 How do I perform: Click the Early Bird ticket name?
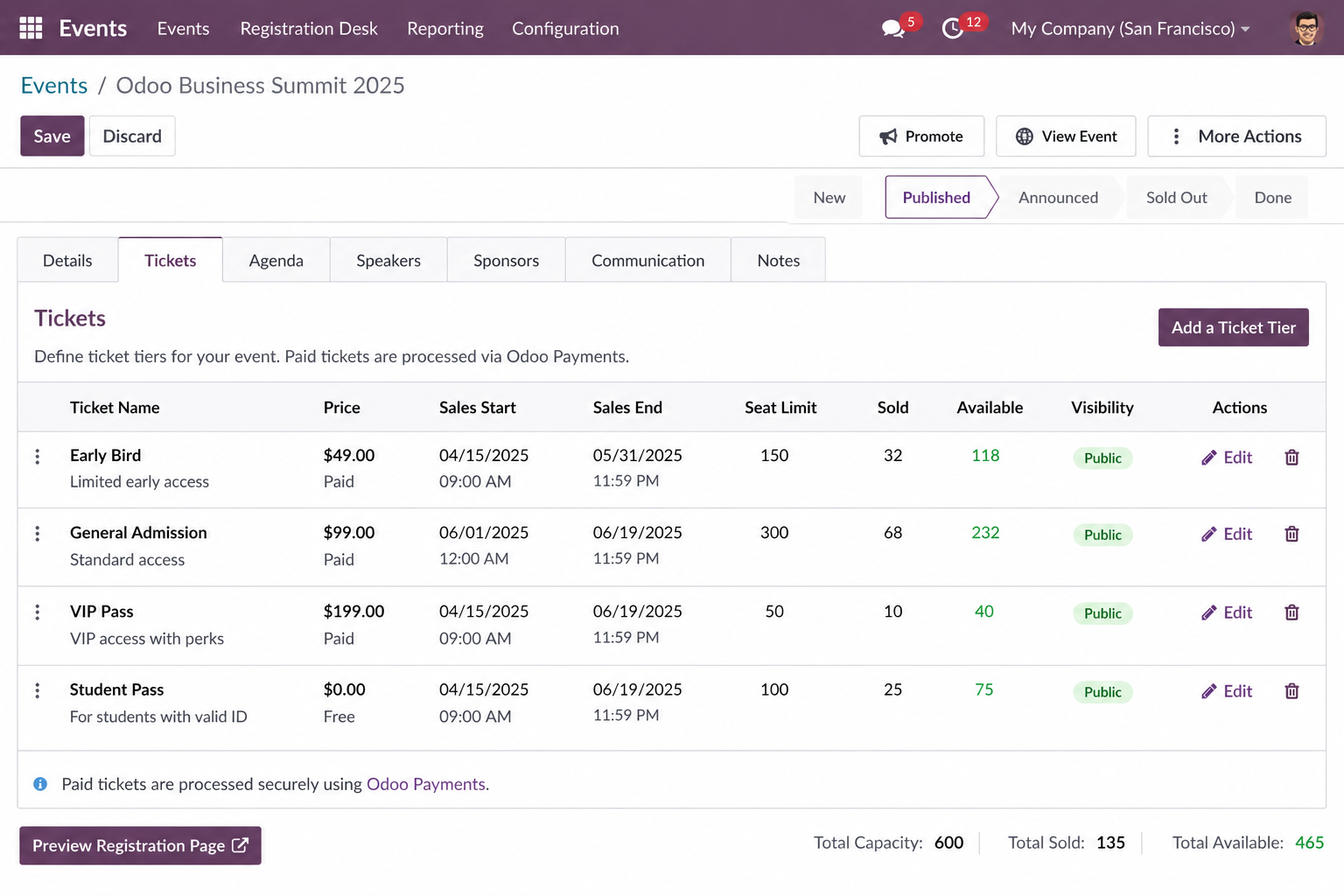106,456
